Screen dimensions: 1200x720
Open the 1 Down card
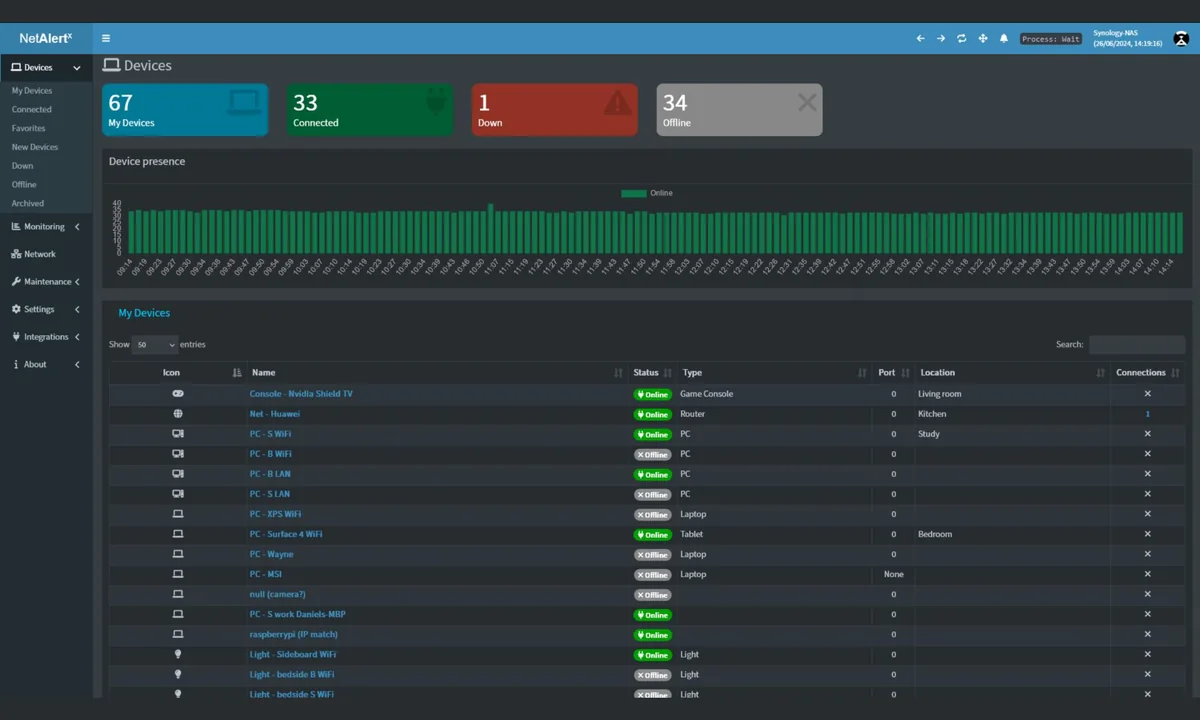coord(555,110)
